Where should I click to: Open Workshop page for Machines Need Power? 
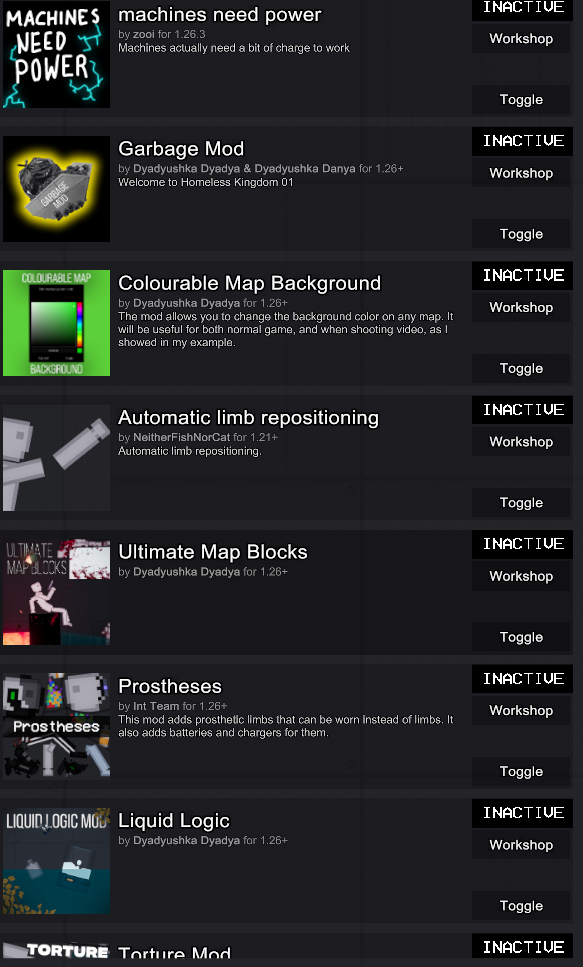pos(520,38)
